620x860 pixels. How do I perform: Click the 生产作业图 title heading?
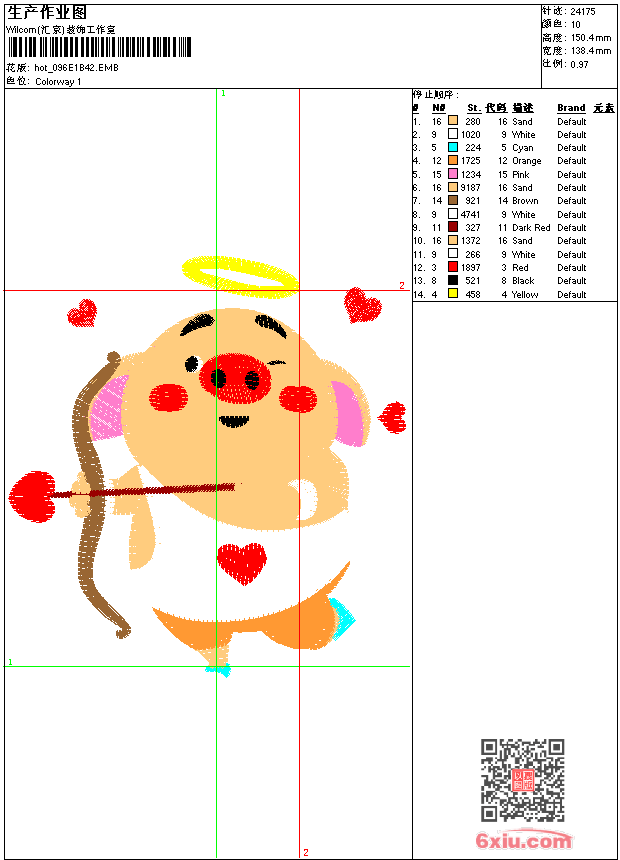pyautogui.click(x=47, y=12)
